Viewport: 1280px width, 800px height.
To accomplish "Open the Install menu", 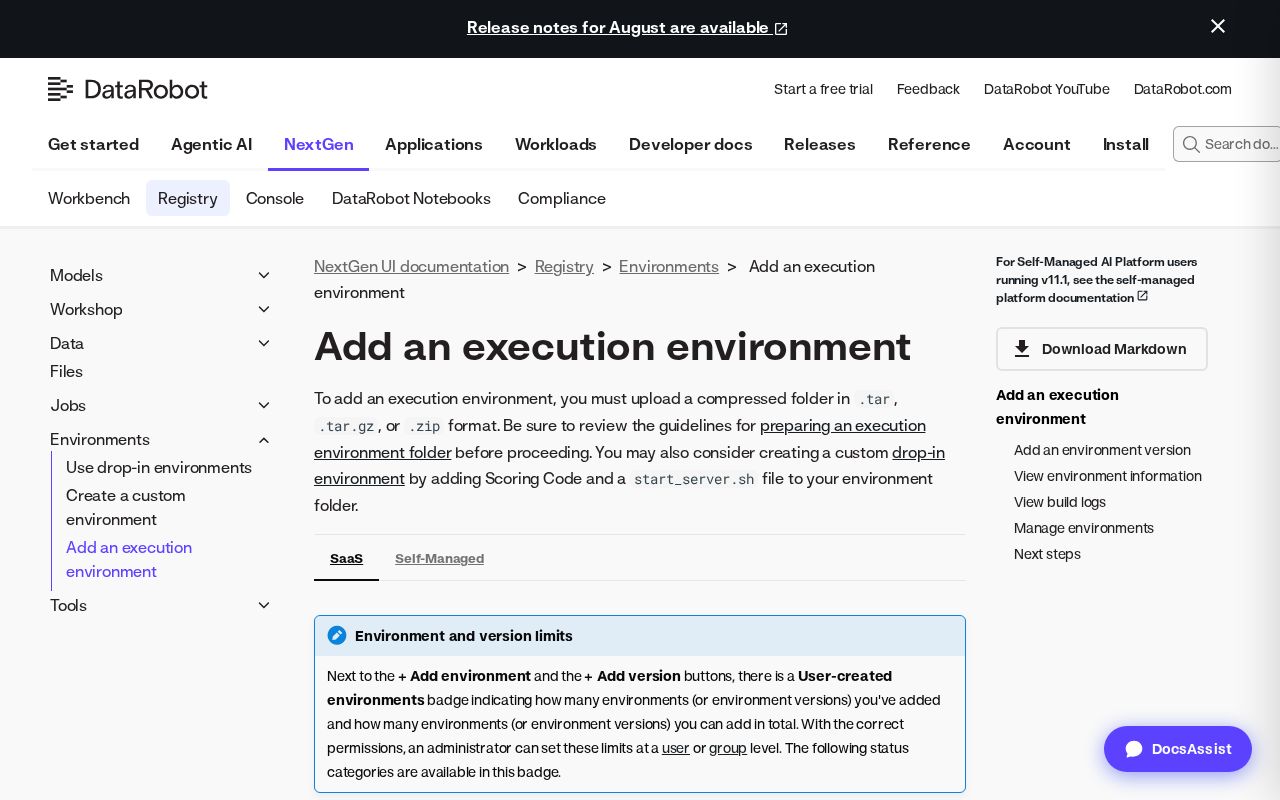I will click(x=1126, y=144).
